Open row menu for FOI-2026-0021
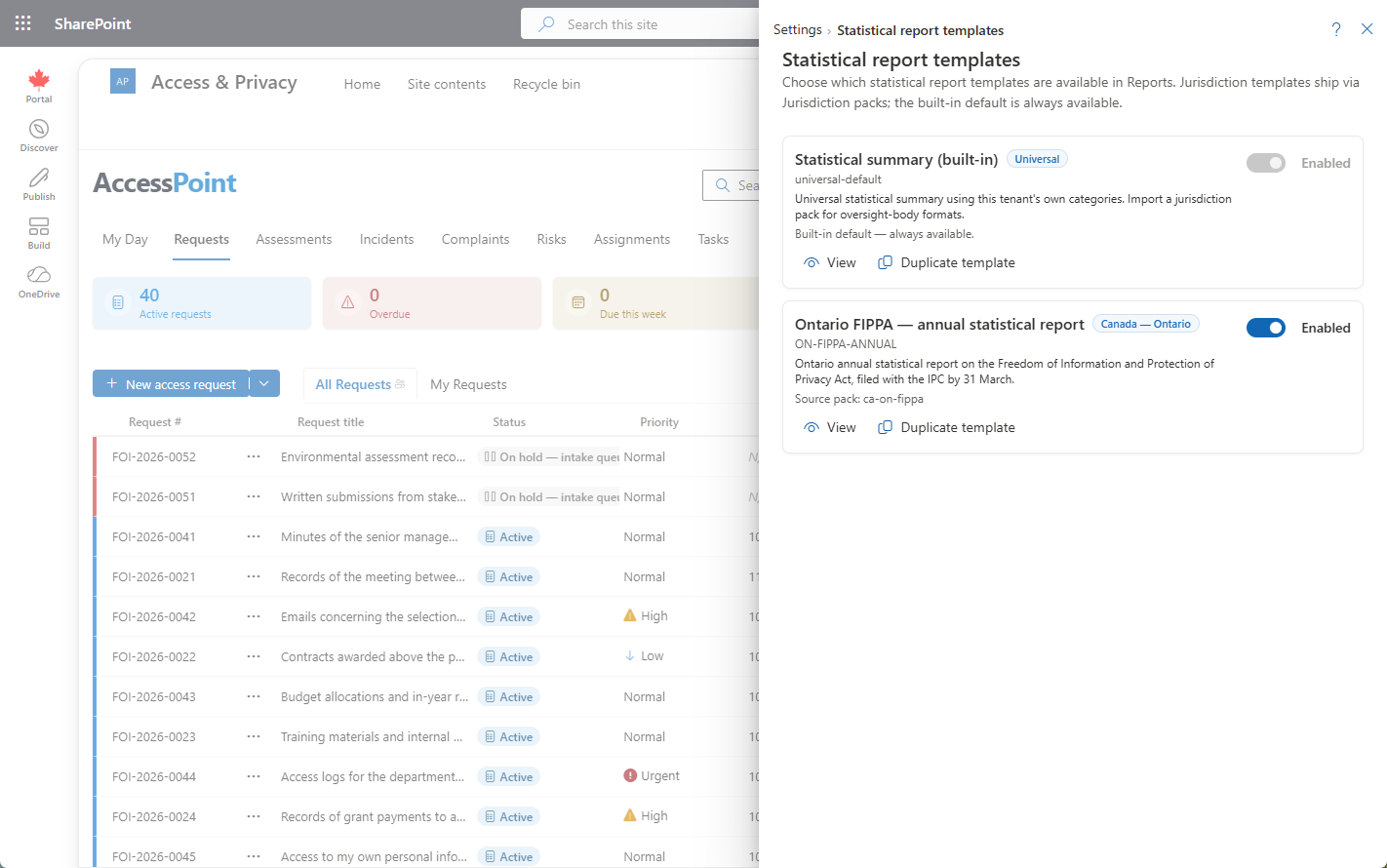Viewport: 1387px width, 868px height. [254, 576]
